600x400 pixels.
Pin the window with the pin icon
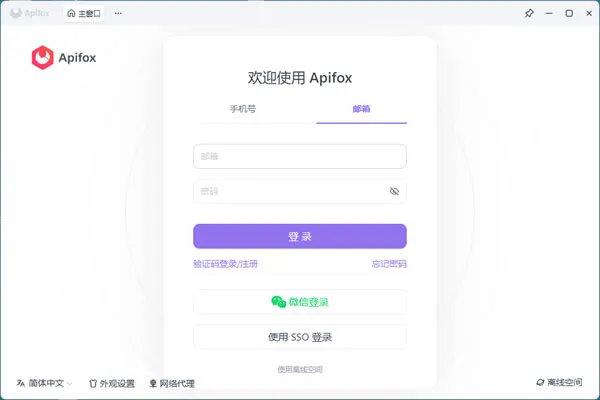coord(529,13)
